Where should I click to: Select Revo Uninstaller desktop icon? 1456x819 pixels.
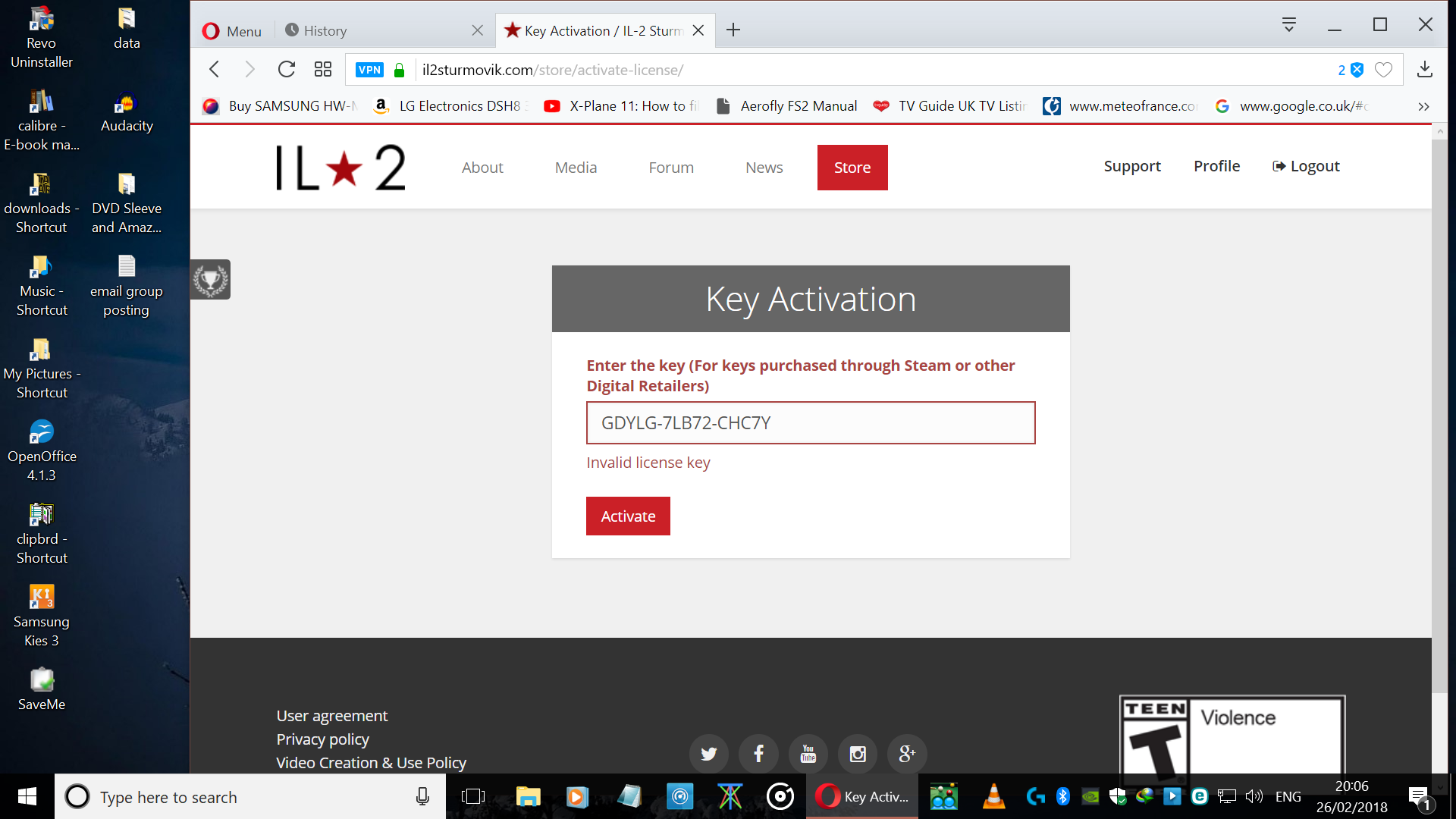click(42, 38)
